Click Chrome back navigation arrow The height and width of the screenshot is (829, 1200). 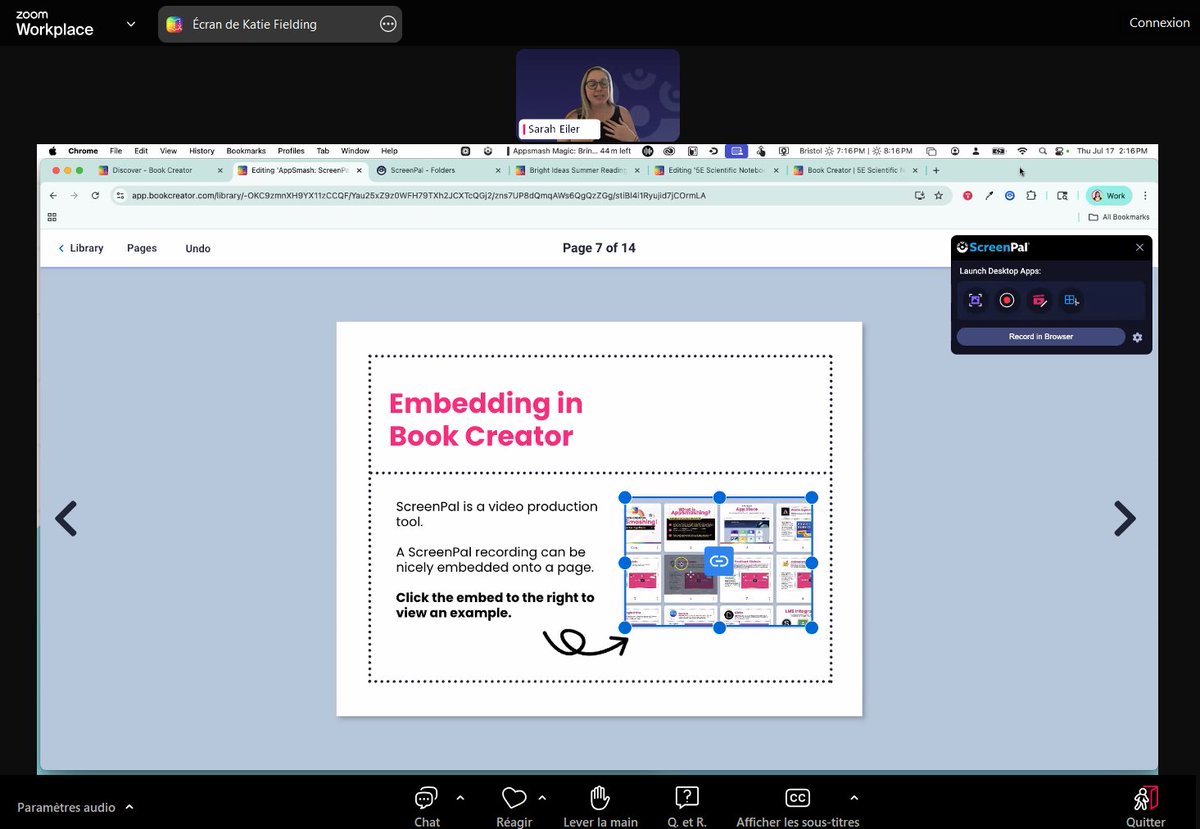click(x=53, y=195)
